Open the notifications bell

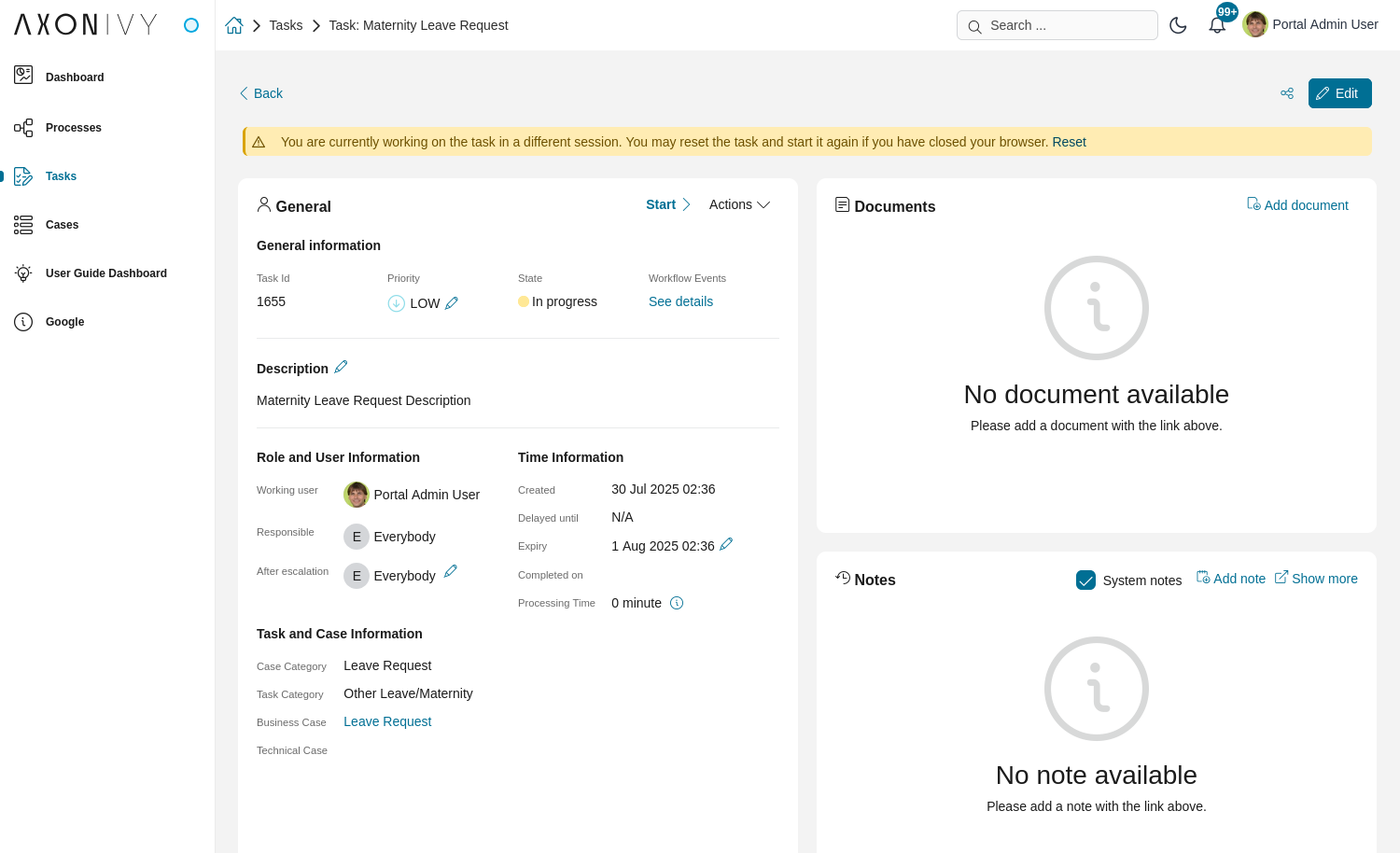pos(1217,25)
